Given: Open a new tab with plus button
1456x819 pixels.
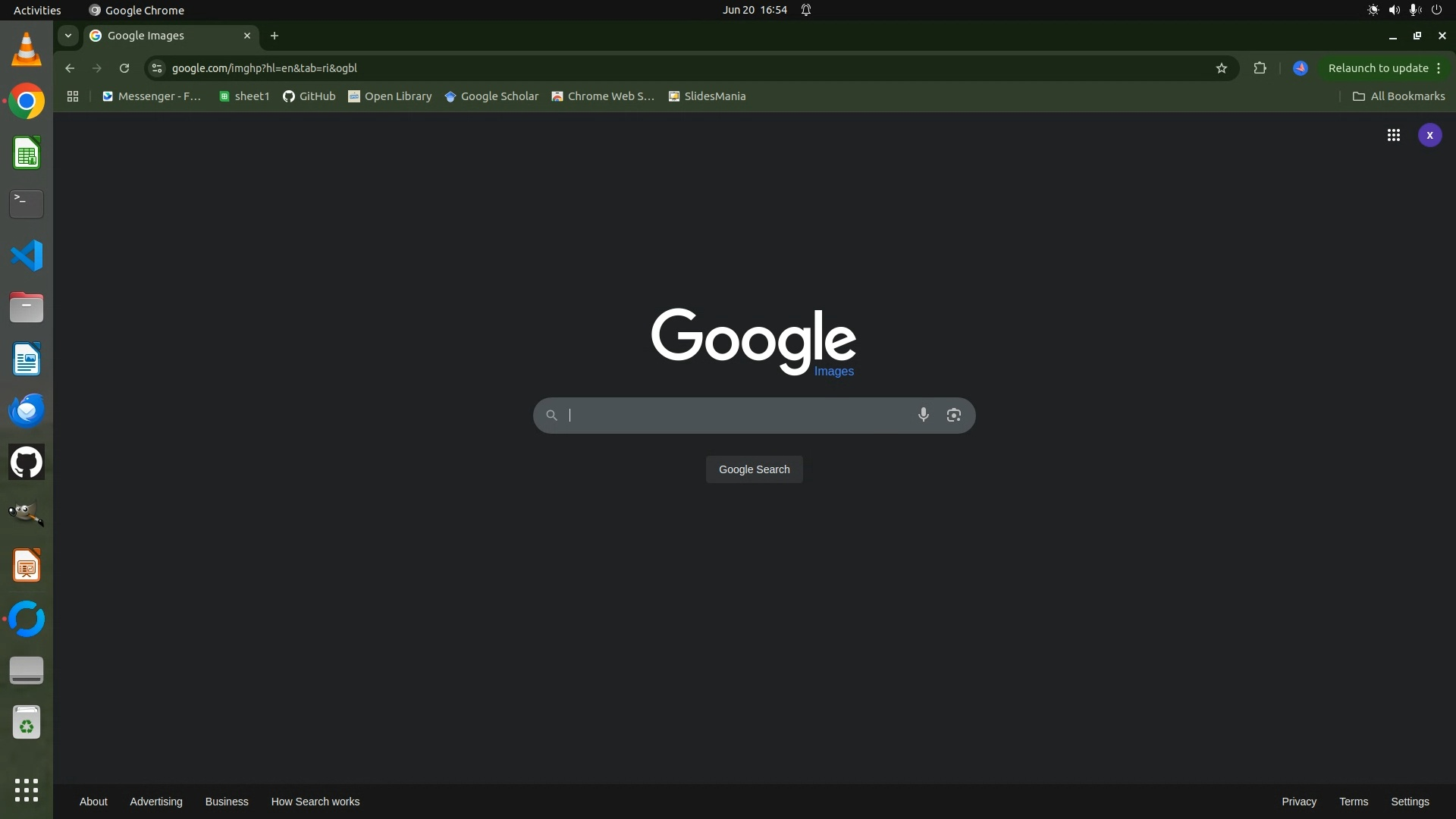Looking at the screenshot, I should pos(275,36).
